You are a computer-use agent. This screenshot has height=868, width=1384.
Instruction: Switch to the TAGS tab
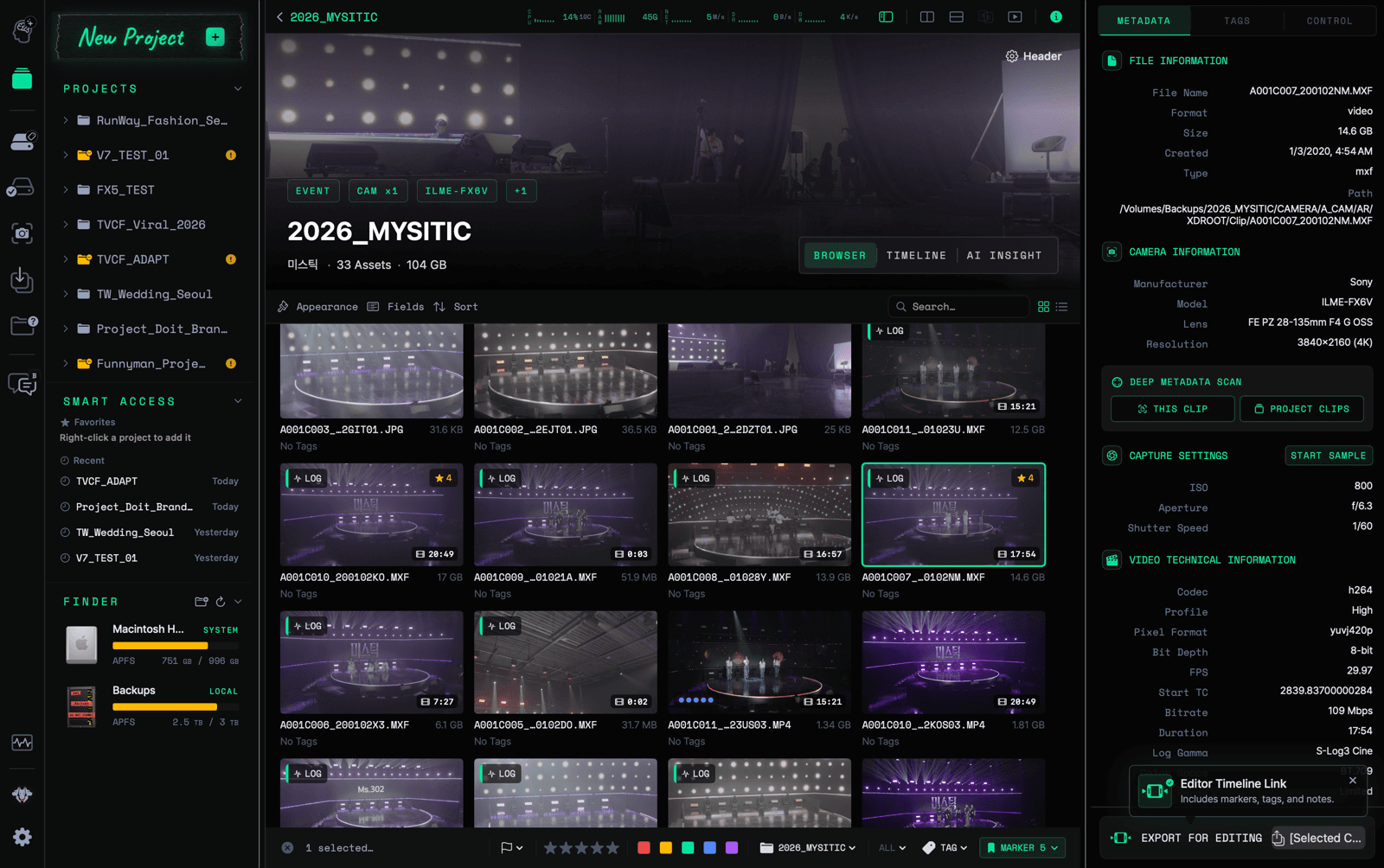1237,21
